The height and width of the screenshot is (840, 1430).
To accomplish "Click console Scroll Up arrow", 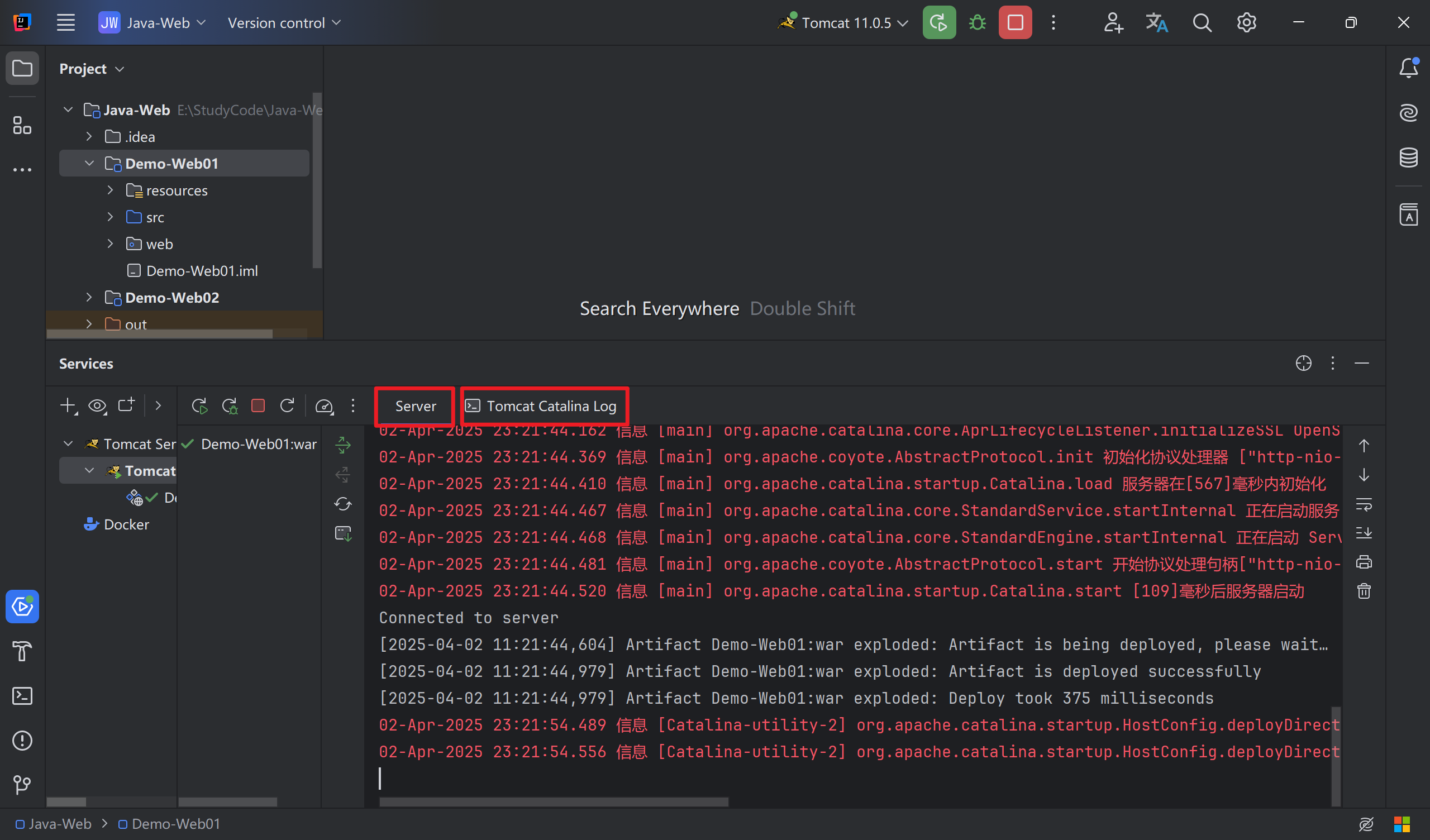I will pyautogui.click(x=1364, y=446).
